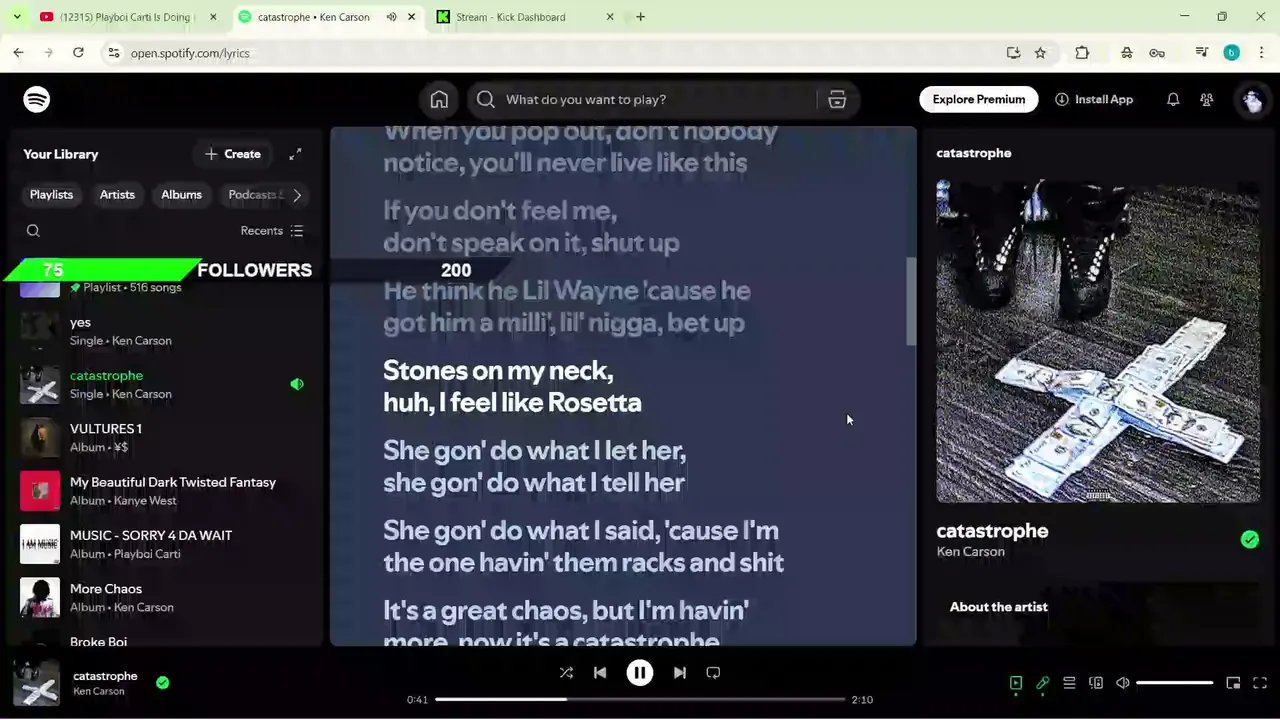1280x720 pixels.
Task: Go to Spotify Home via house icon
Action: [439, 99]
